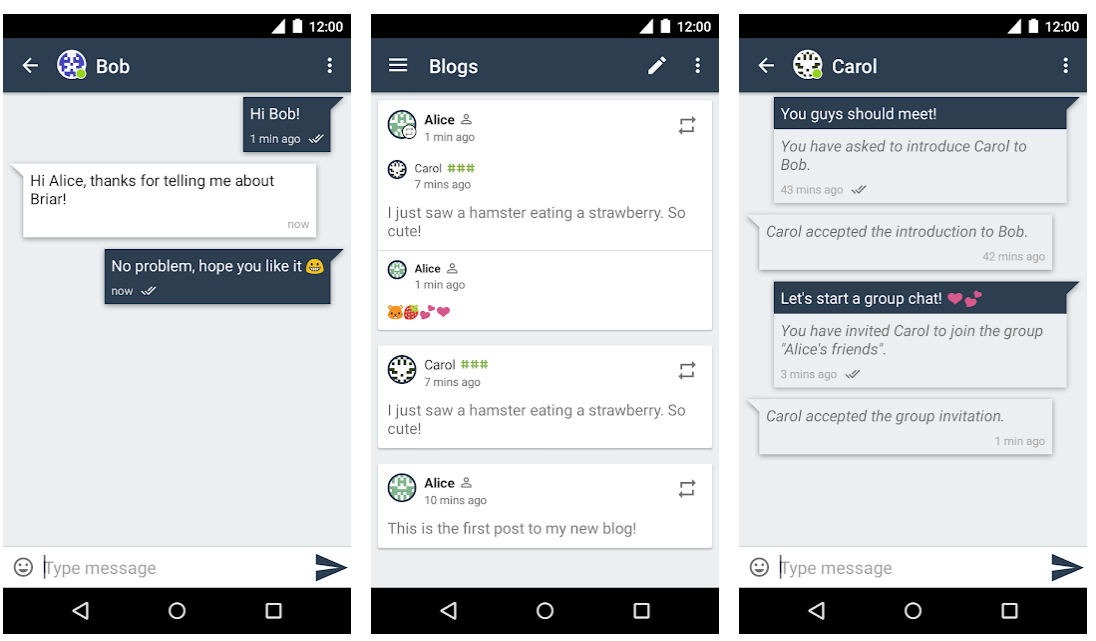Open the Blogs navigation hamburger menu

[x=398, y=65]
